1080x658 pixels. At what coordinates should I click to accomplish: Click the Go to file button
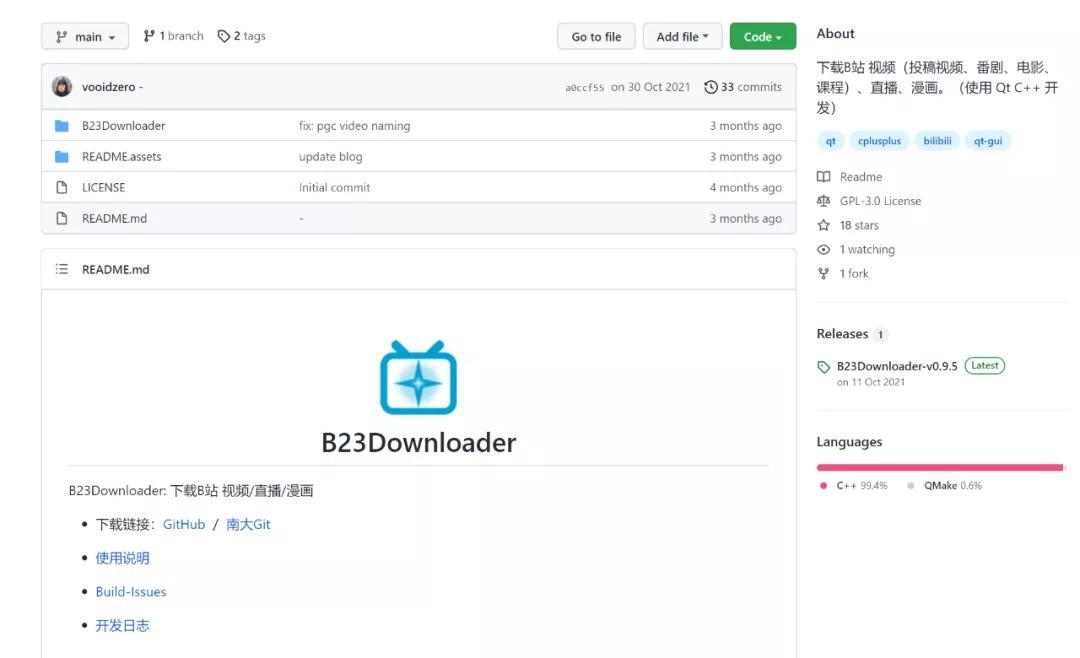point(596,37)
